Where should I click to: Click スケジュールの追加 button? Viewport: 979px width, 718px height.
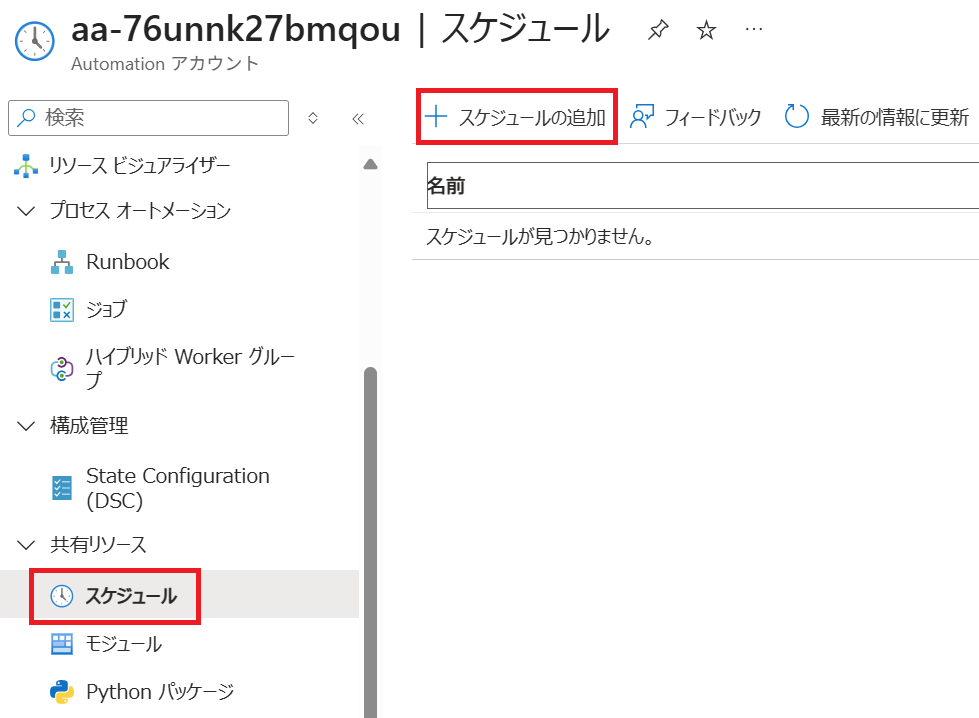pos(516,117)
